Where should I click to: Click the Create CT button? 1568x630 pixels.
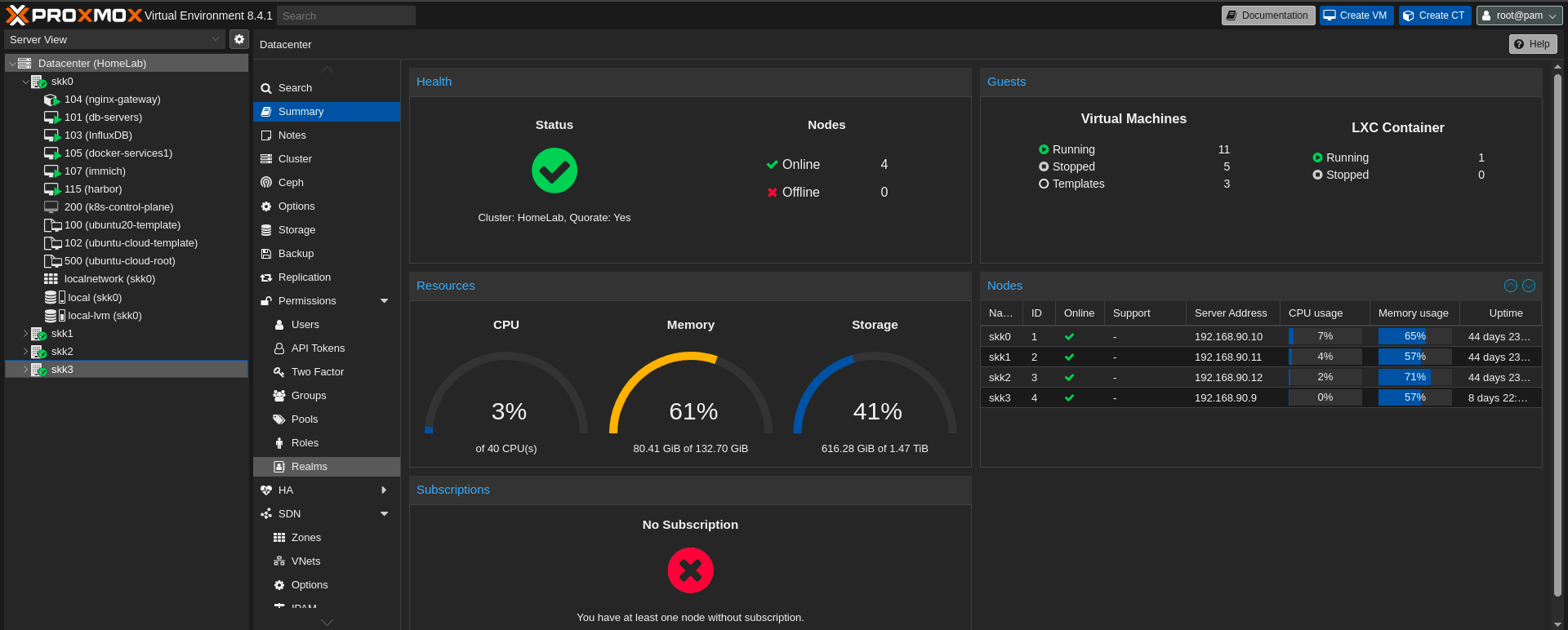[x=1435, y=16]
